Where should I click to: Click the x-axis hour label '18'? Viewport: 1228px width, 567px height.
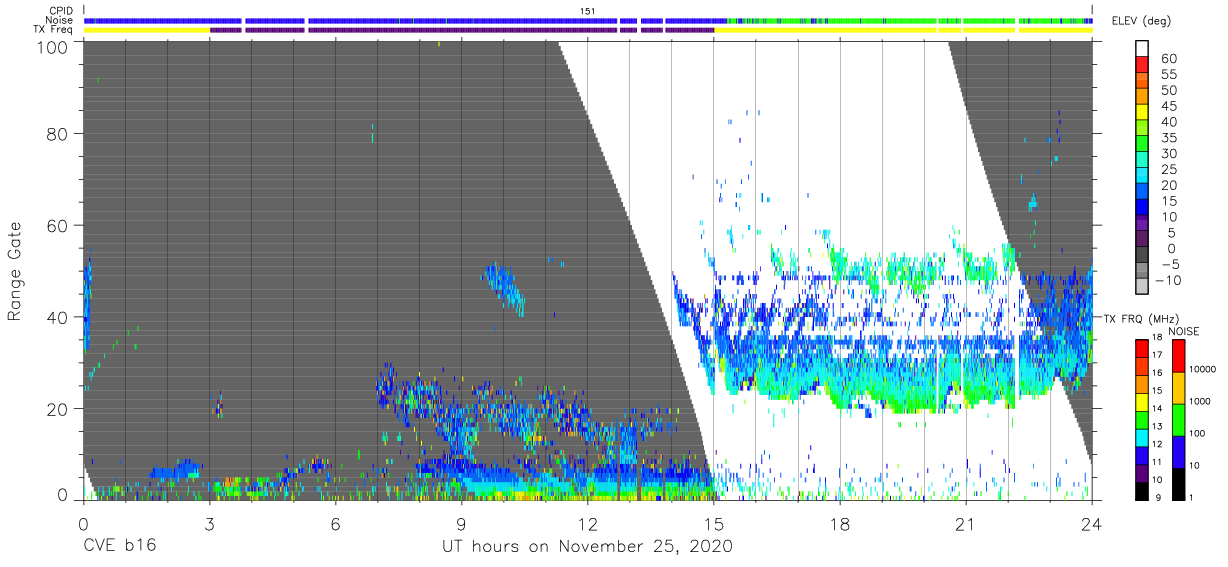[x=840, y=524]
